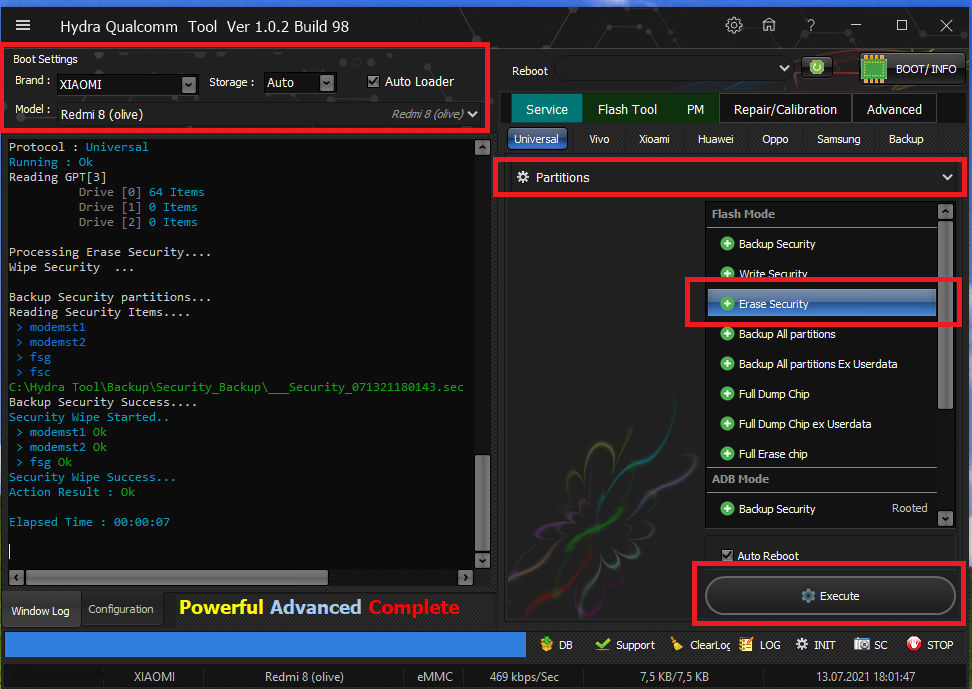Open the Repair/Calibration tab
This screenshot has width=972, height=689.
pyautogui.click(x=785, y=109)
